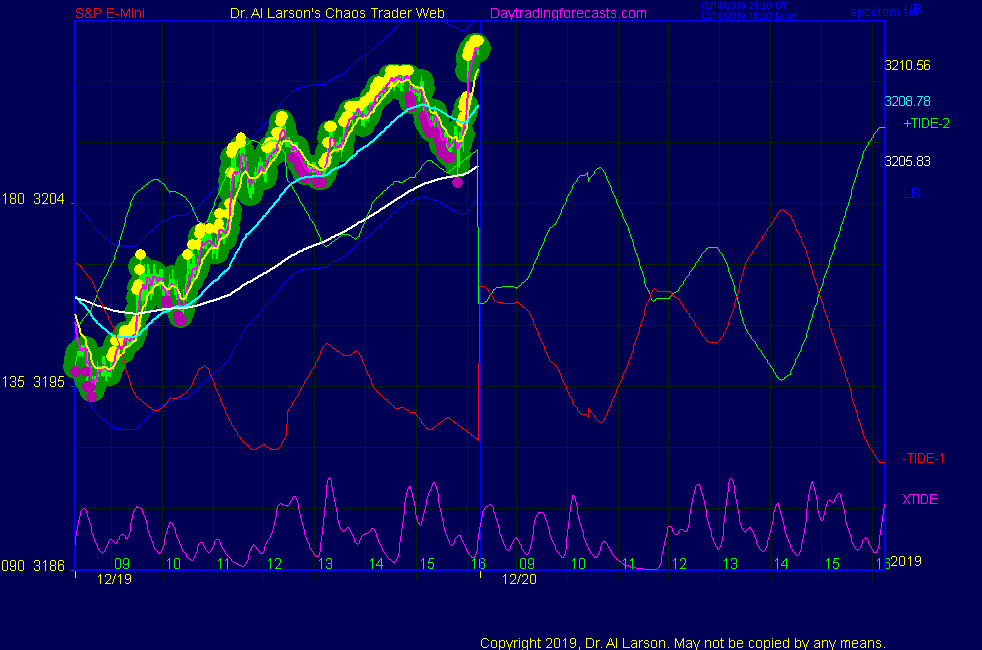This screenshot has width=982, height=650.
Task: Click the white price value 3205.83
Action: coord(907,162)
